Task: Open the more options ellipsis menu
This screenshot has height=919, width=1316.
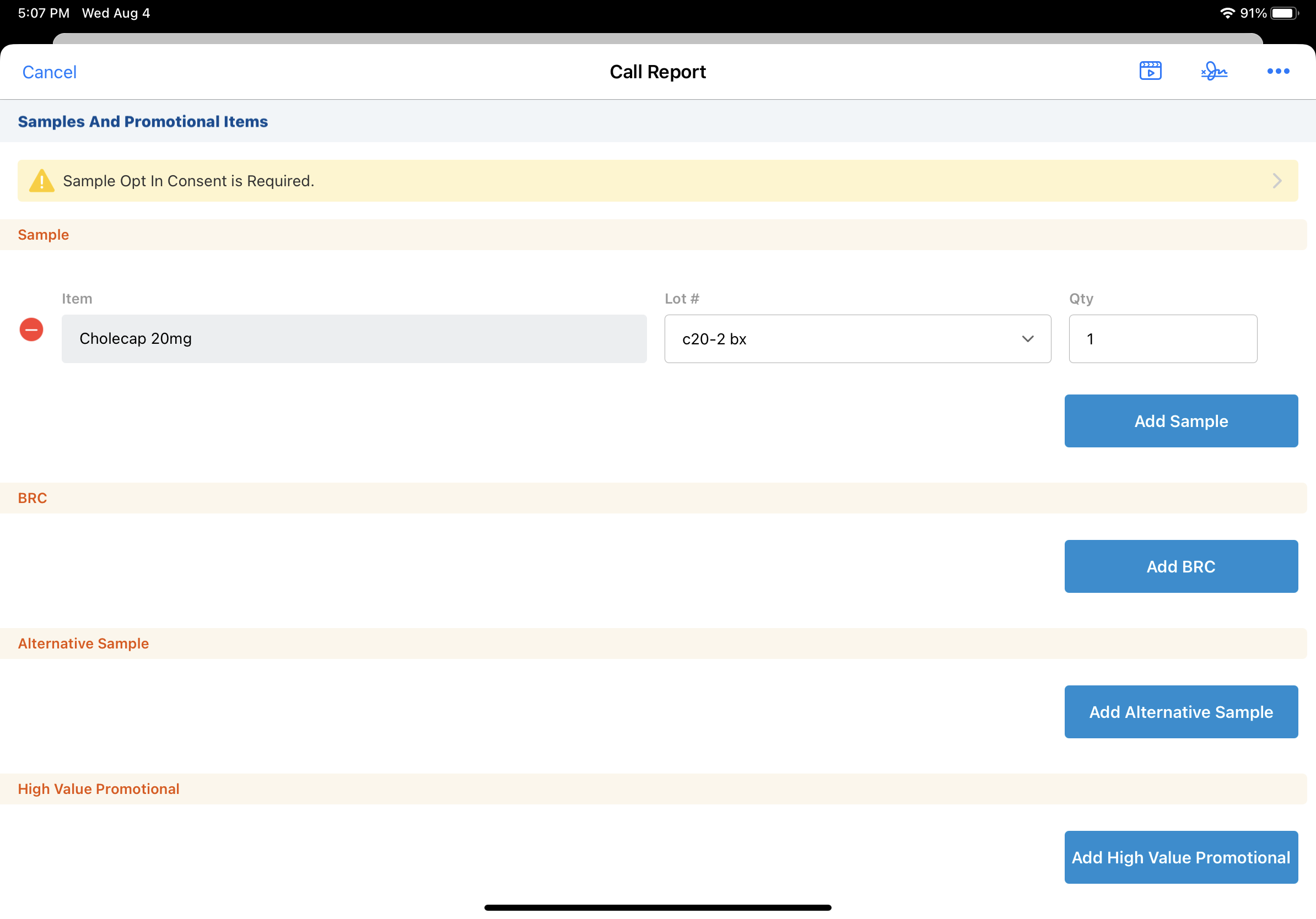Action: coord(1277,71)
